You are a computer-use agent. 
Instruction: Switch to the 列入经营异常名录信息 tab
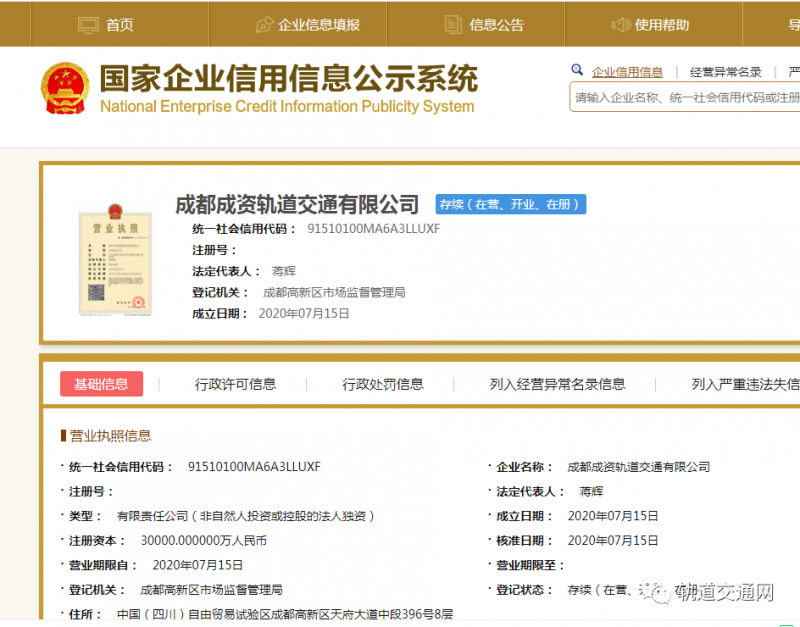point(557,384)
